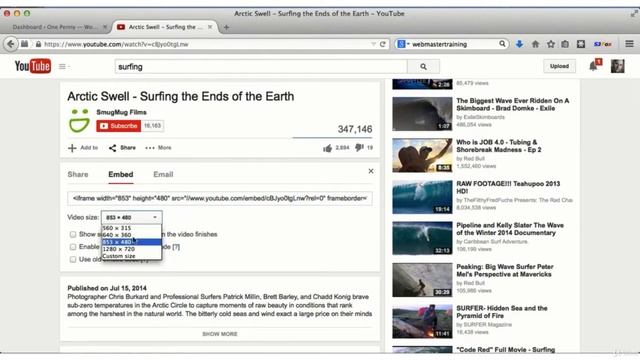
Task: Choose 640 × 360 video size
Action: point(131,235)
